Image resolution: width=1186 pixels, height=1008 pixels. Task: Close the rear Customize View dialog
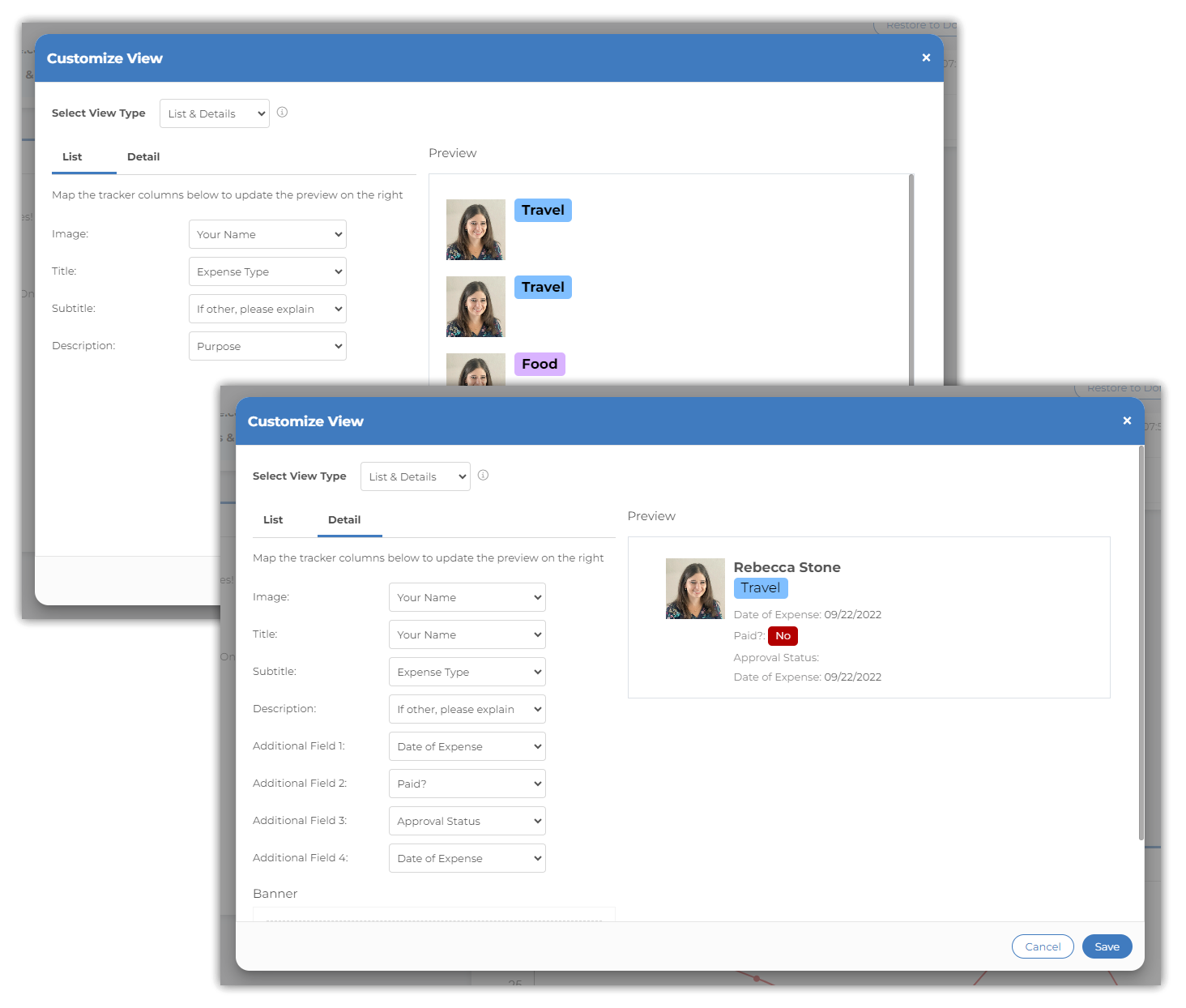tap(926, 58)
